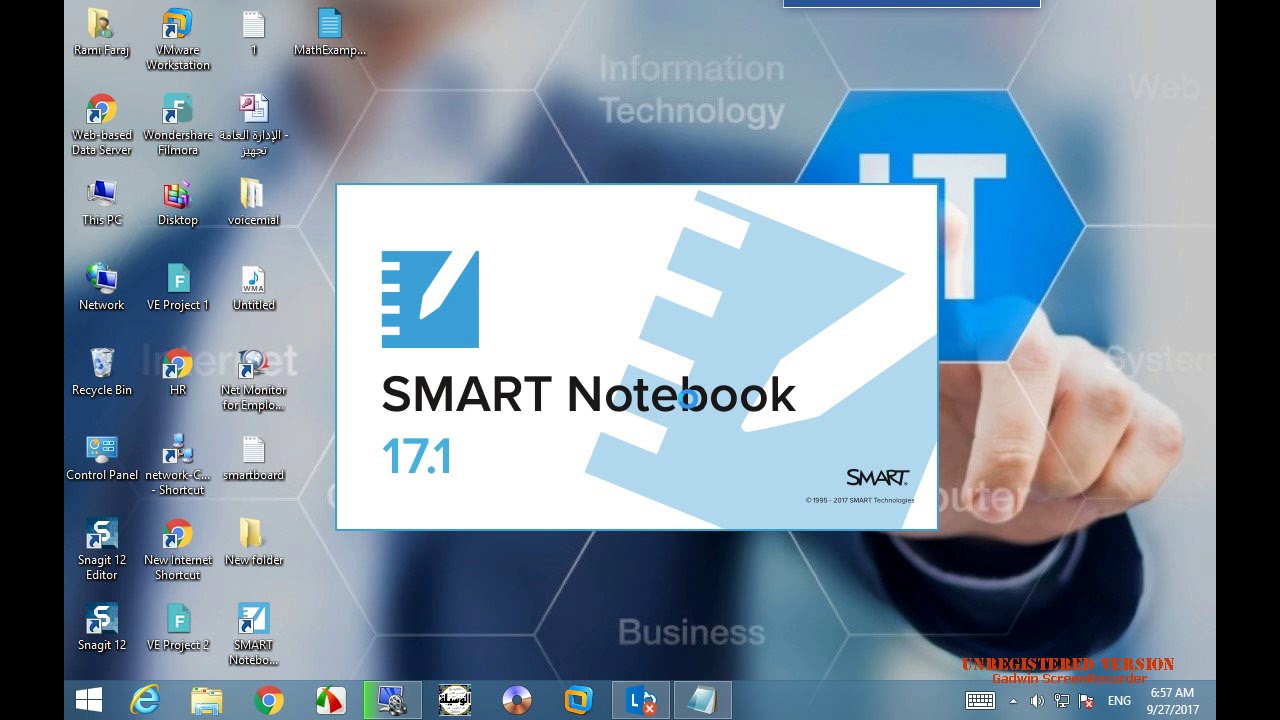Open the HR Chrome shortcut
This screenshot has width=1280, height=720.
(178, 373)
